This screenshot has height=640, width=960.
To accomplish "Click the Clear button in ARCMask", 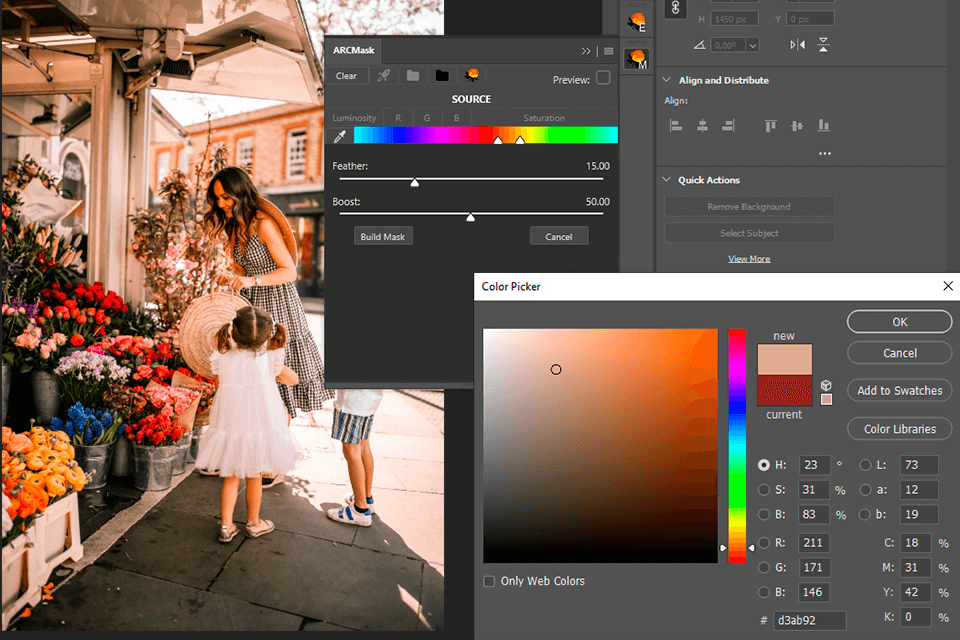I will pyautogui.click(x=346, y=76).
